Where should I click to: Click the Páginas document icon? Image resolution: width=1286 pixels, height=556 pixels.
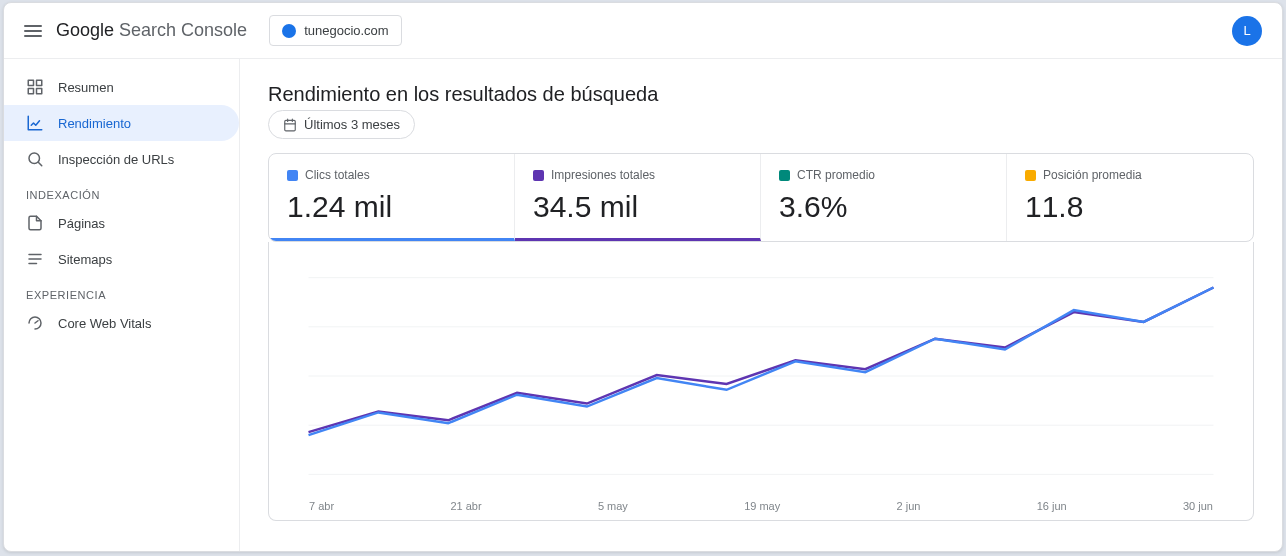click(35, 223)
